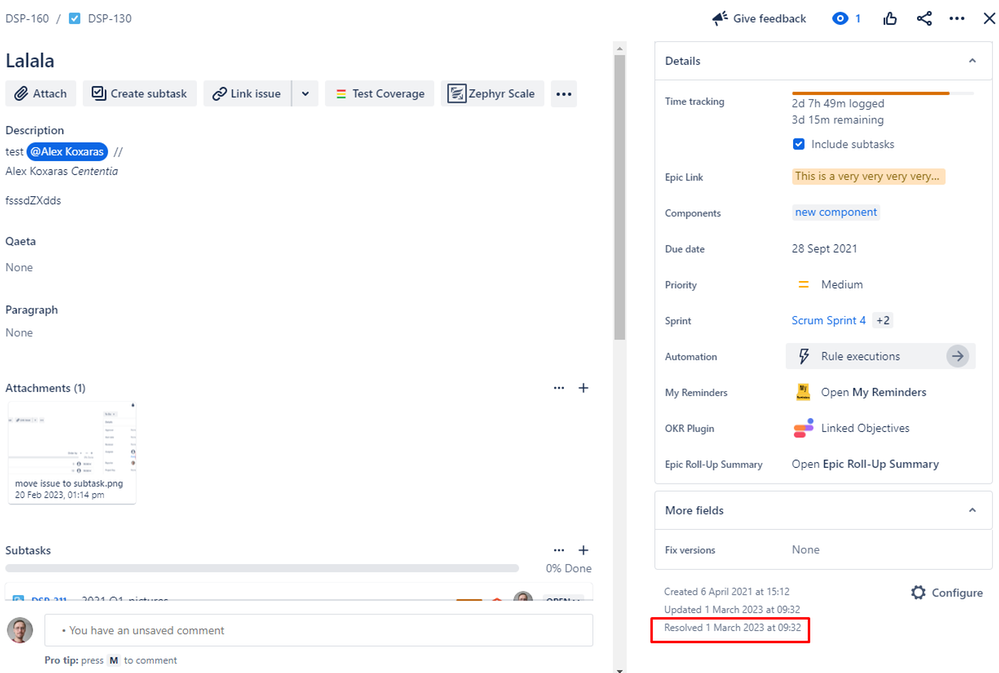999x673 pixels.
Task: Add an attachment with the plus icon
Action: (583, 387)
